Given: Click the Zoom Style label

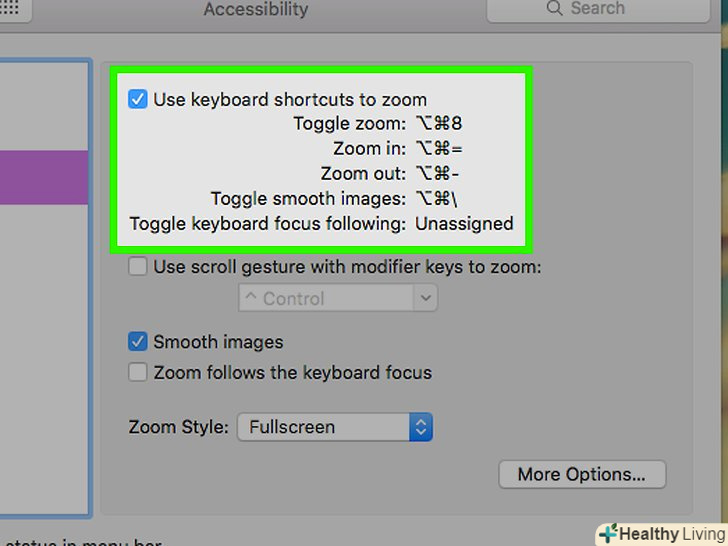Looking at the screenshot, I should point(178,427).
